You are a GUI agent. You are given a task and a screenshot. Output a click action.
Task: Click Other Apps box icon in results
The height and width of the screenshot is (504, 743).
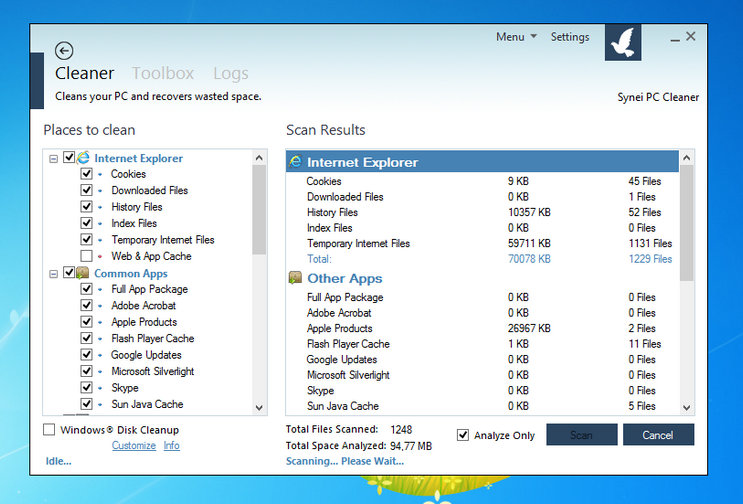point(295,278)
